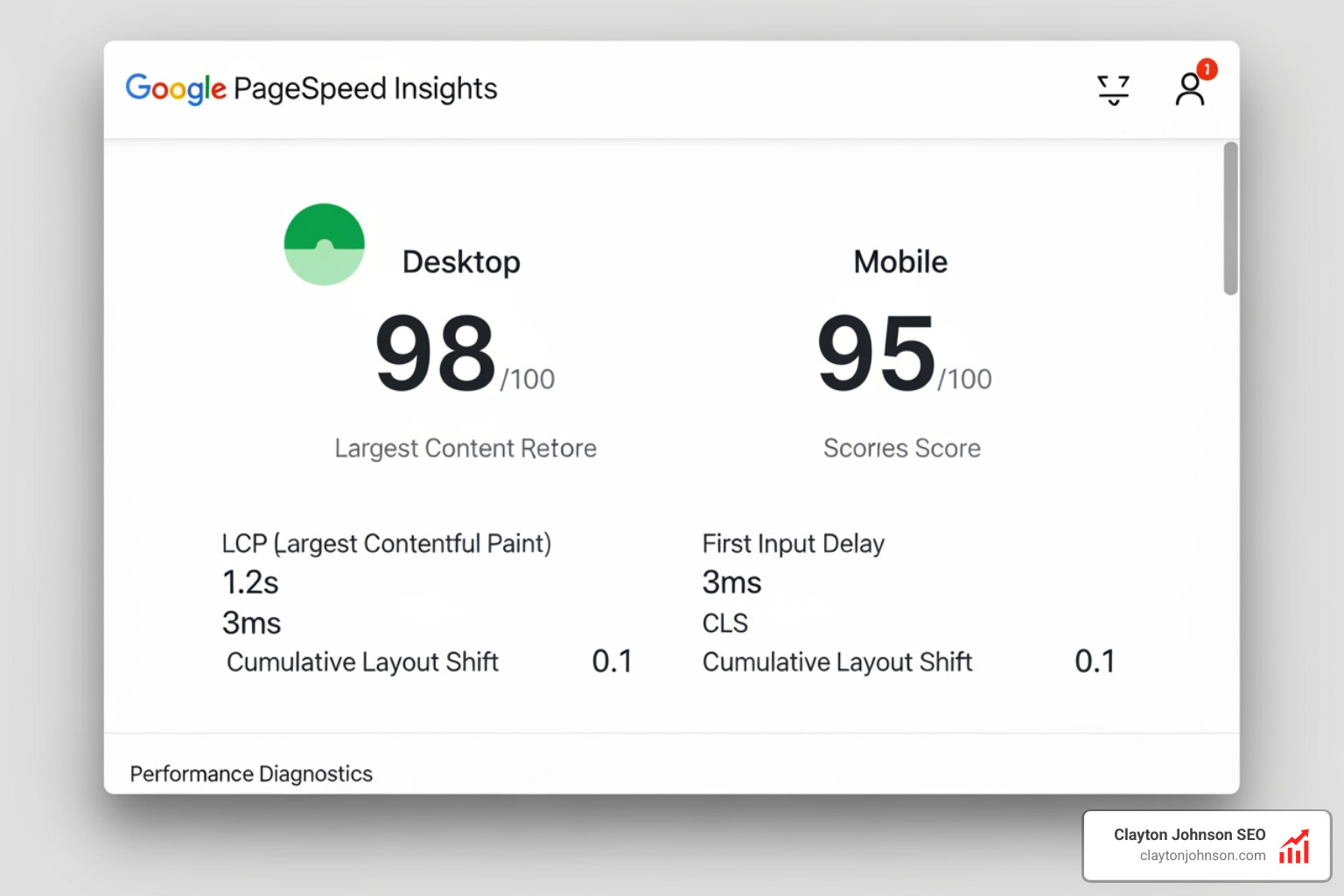Screen dimensions: 1344x896
Task: Click the person silhouette in top right
Action: click(1190, 92)
